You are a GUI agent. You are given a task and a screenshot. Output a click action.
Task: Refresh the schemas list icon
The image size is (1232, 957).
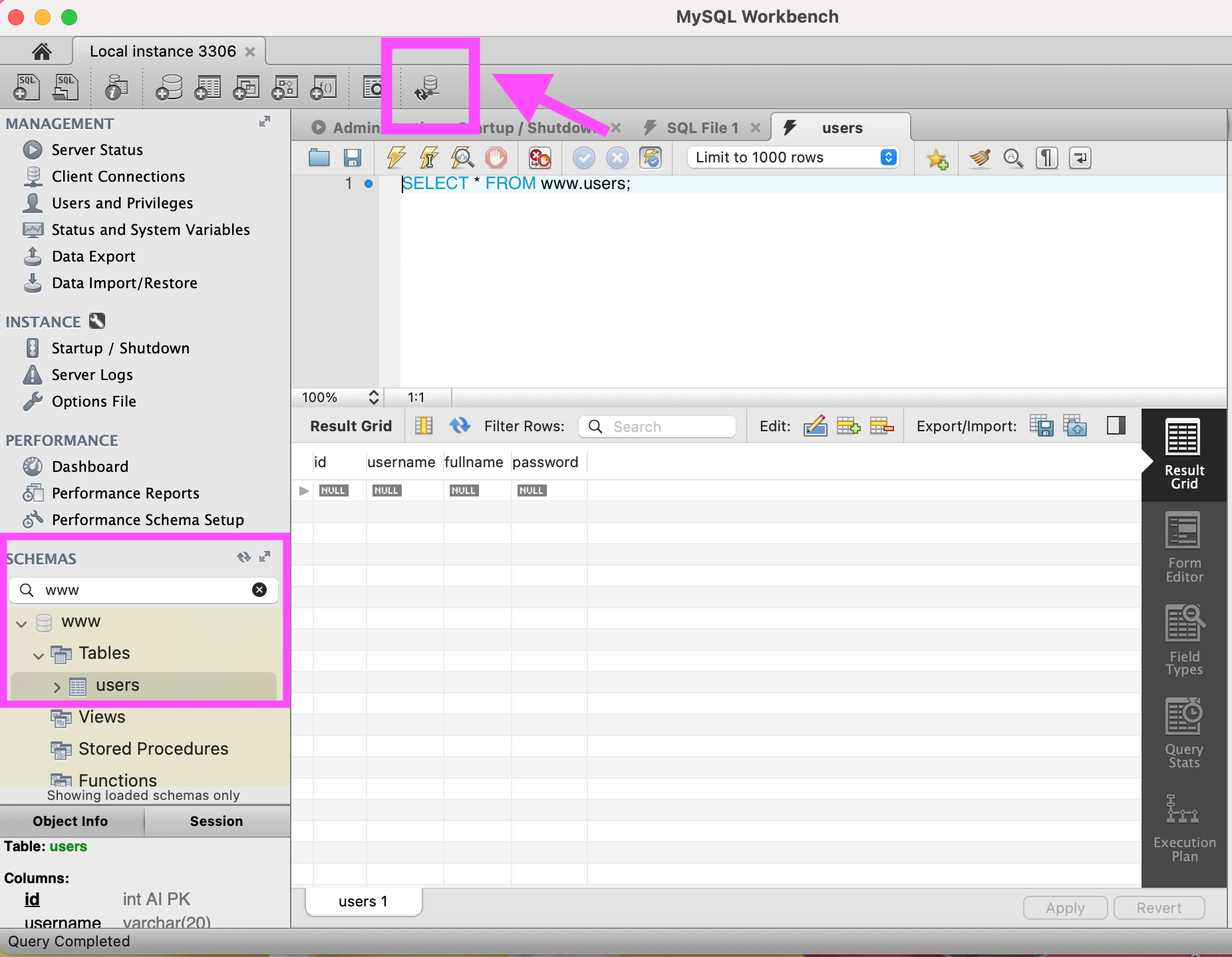(244, 557)
